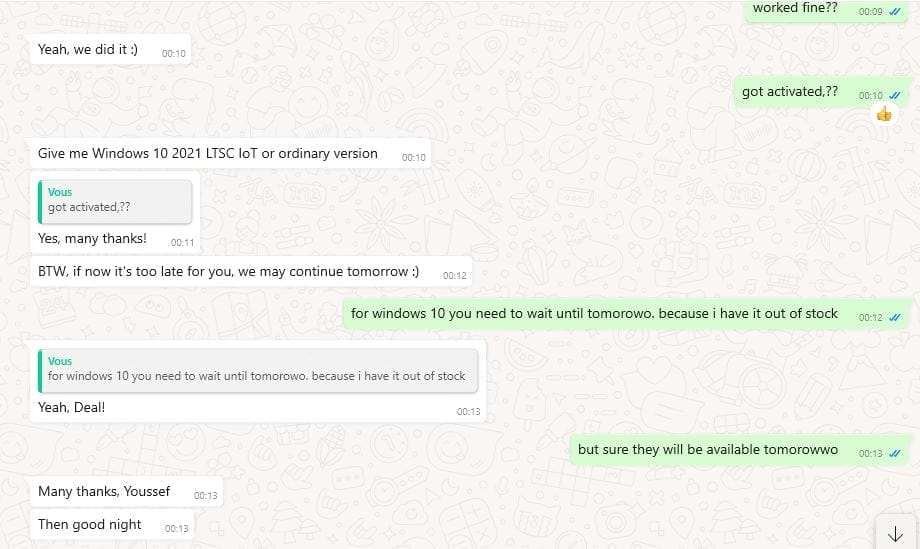Open quoted reply 'for windows 10 you need to wait' preview
920x549 pixels.
258,371
